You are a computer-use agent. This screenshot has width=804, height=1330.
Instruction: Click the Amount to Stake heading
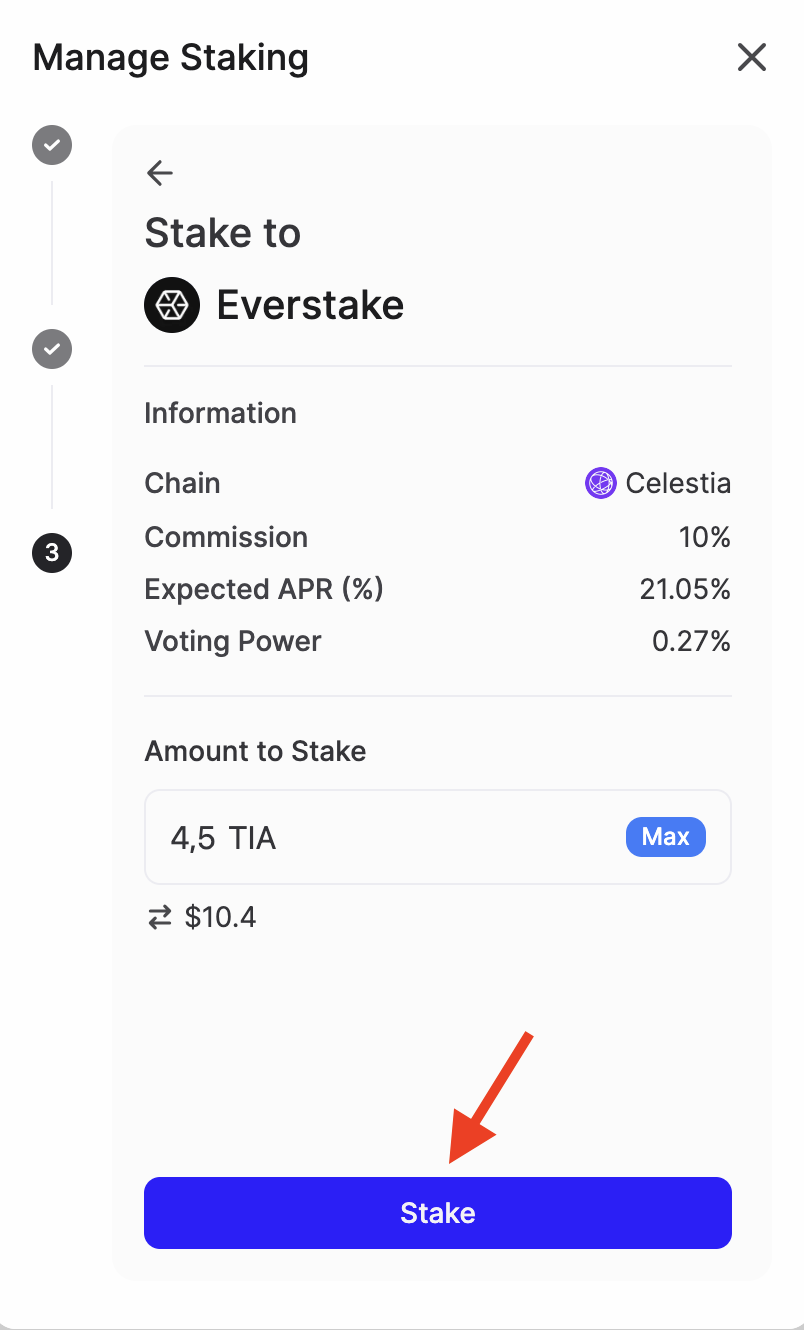255,750
